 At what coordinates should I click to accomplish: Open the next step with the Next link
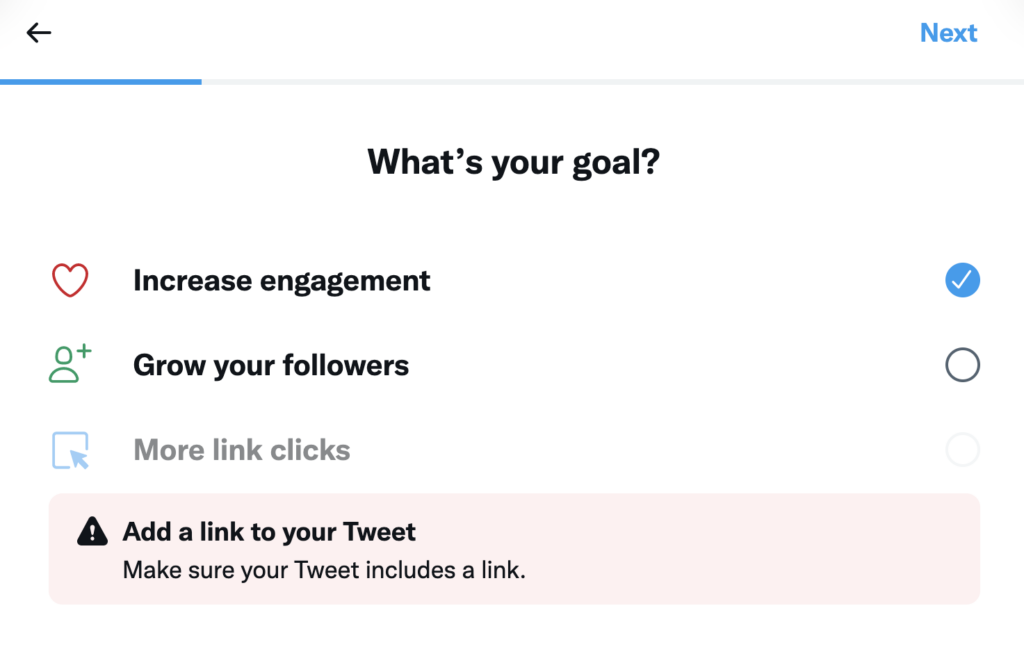click(948, 32)
